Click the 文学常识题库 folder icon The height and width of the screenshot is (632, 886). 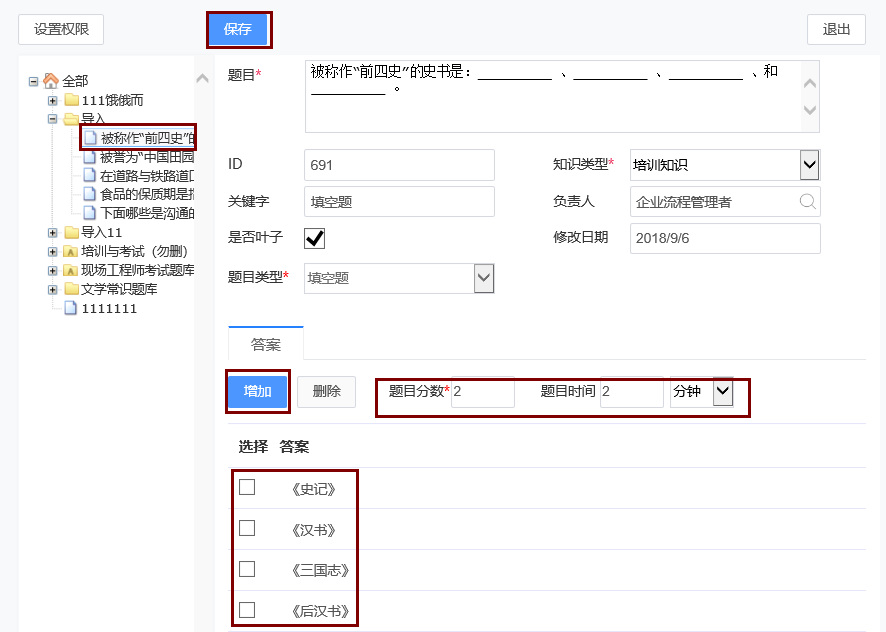pos(71,290)
